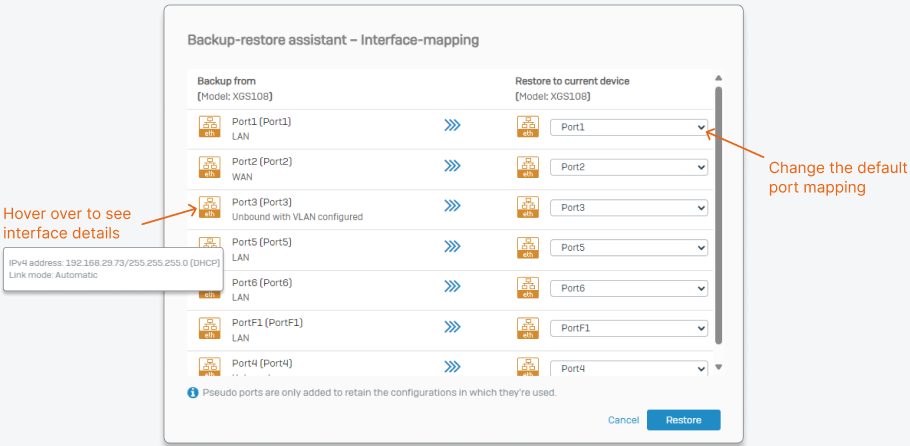Click the restore-side eth icon beside Port5 dropdown

[528, 247]
